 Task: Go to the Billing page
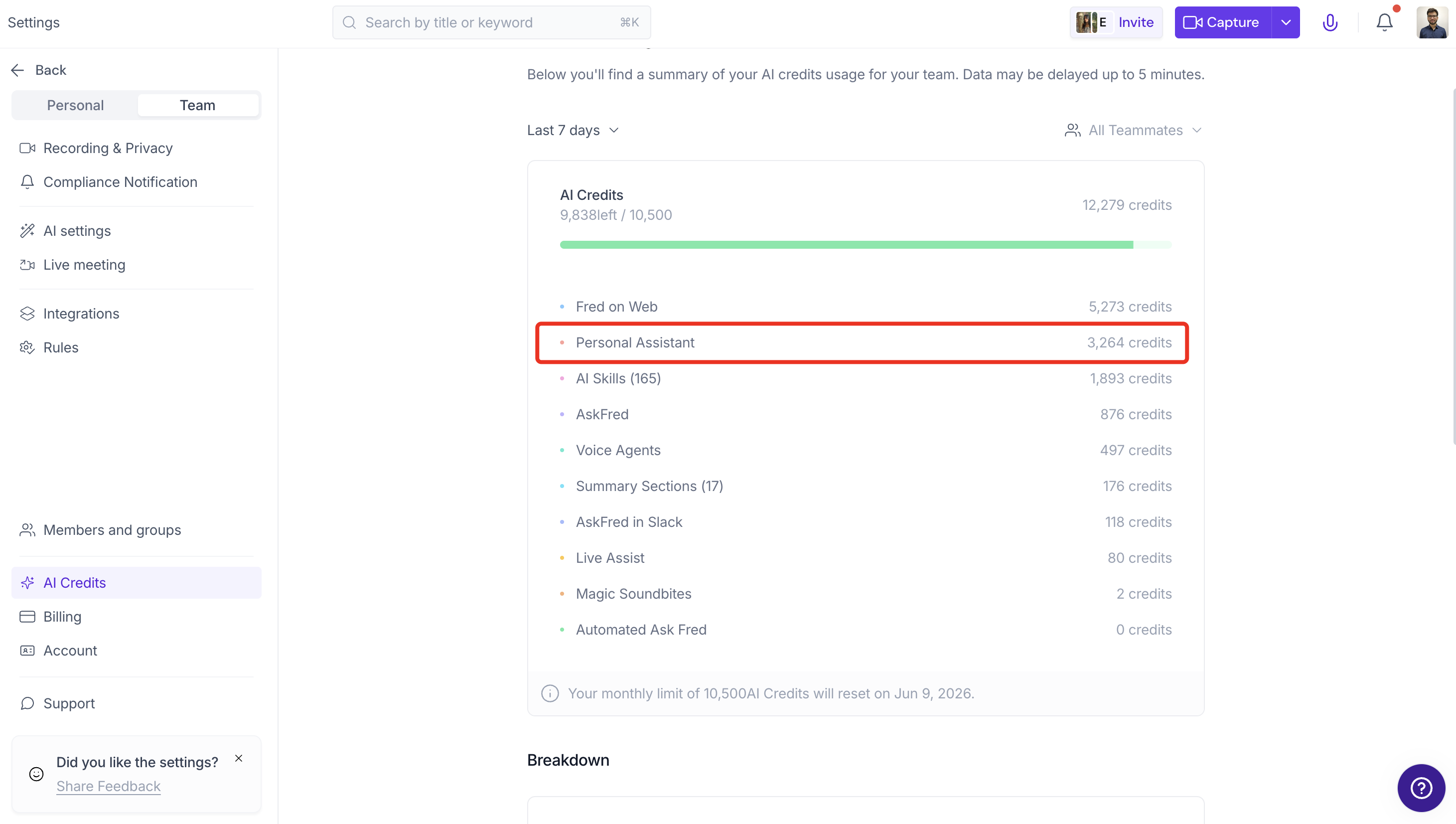click(136, 617)
